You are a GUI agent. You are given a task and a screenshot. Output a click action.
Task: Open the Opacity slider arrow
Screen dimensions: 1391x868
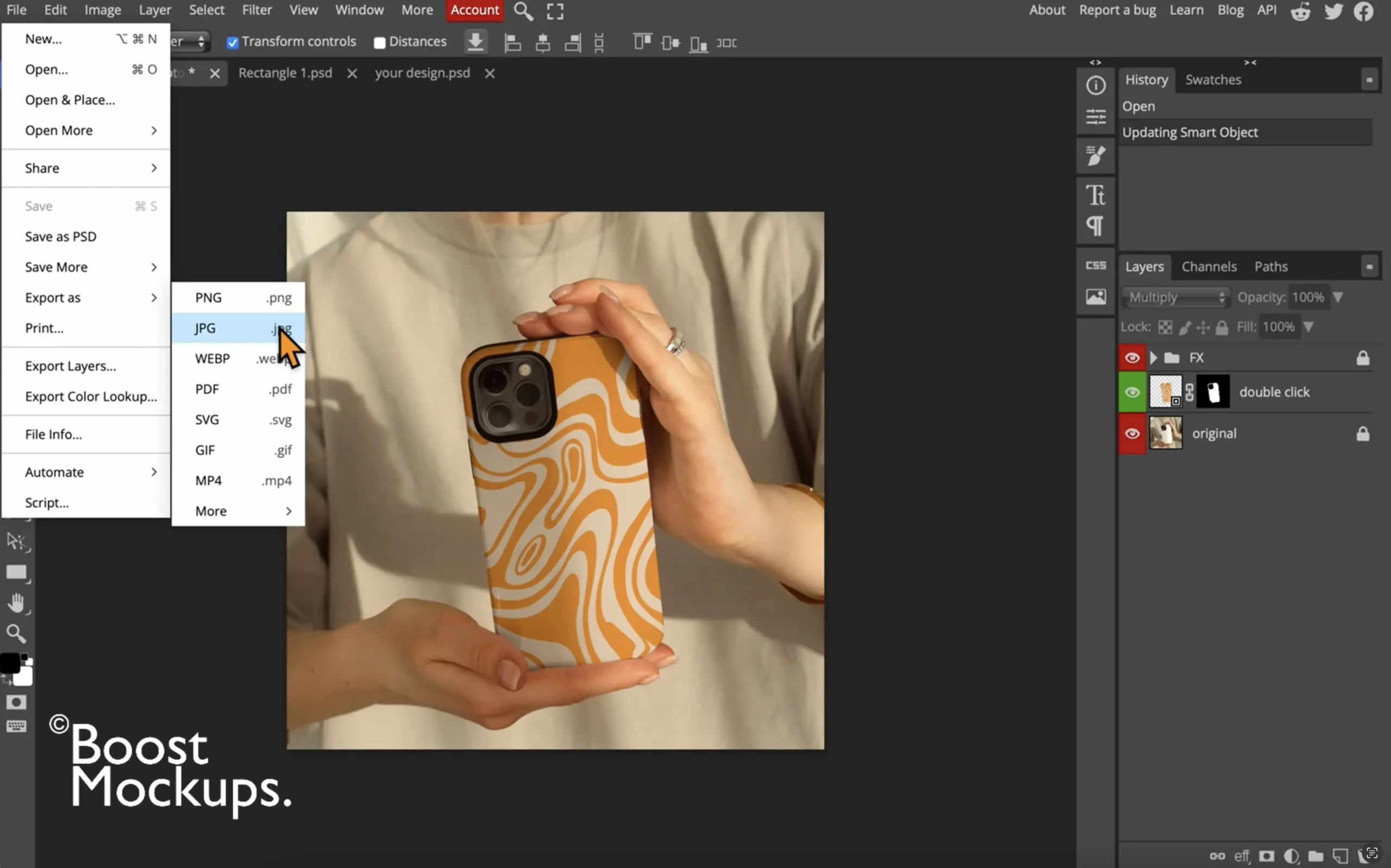tap(1338, 297)
